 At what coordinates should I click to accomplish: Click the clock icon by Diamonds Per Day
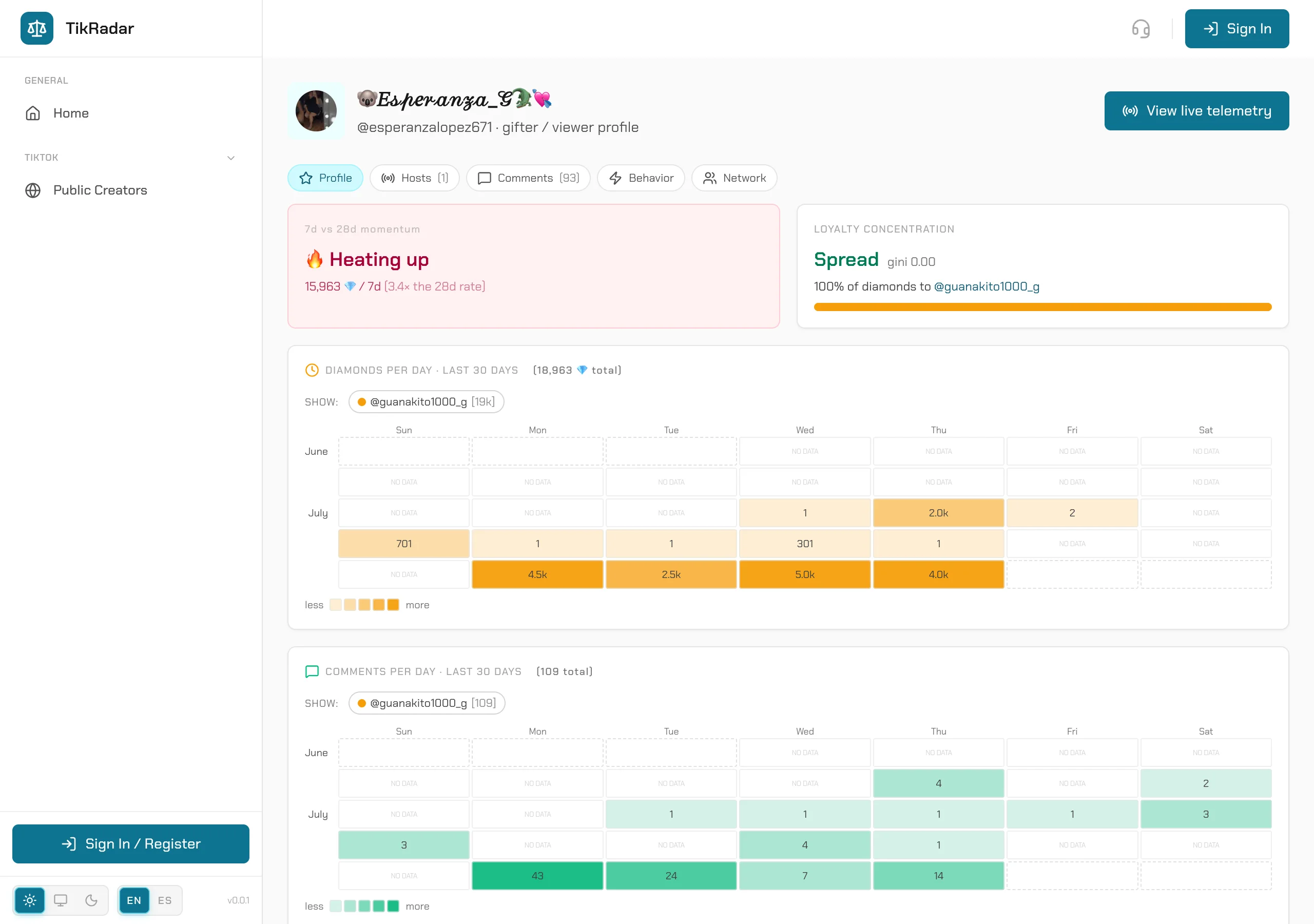pos(312,371)
